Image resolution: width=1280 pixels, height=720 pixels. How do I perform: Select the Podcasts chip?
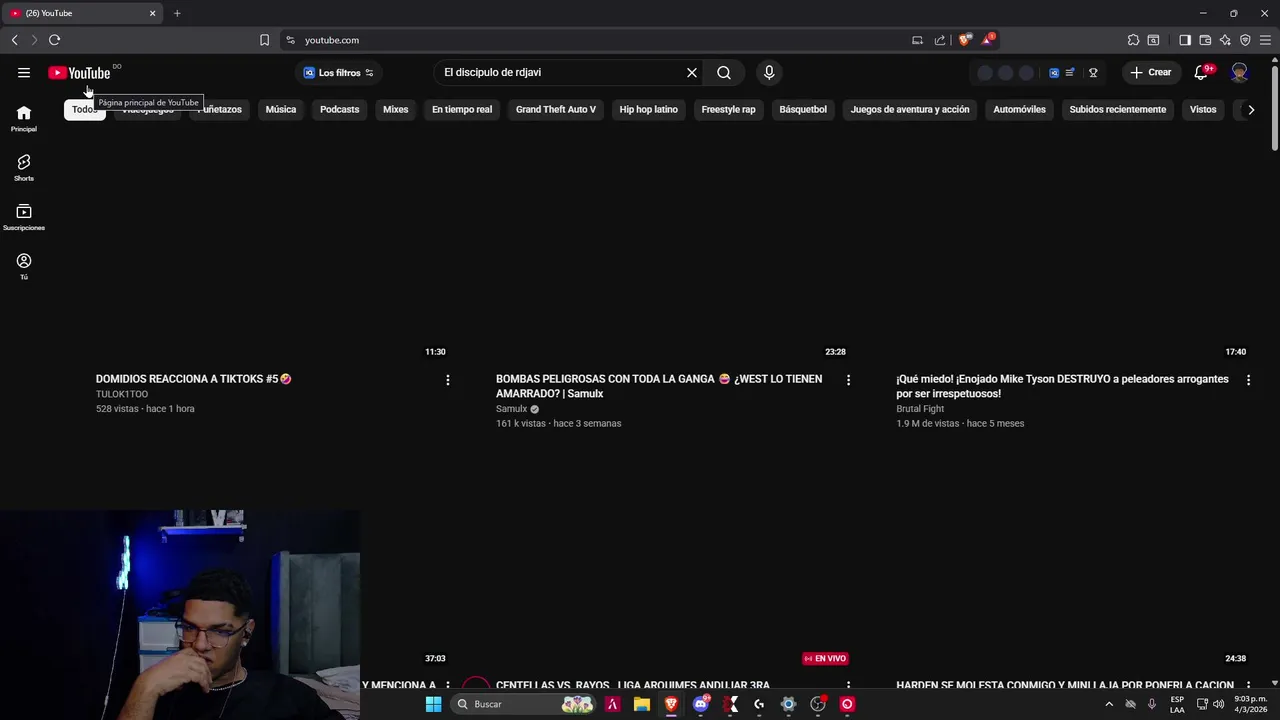(x=339, y=109)
